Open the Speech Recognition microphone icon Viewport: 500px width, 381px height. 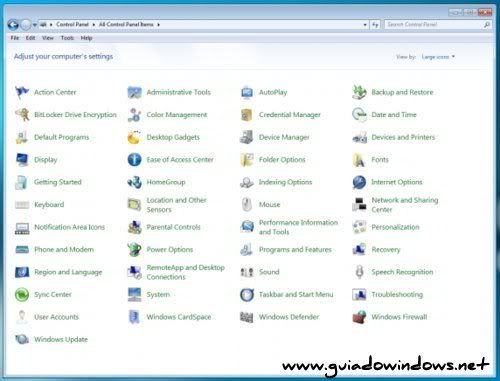[359, 272]
